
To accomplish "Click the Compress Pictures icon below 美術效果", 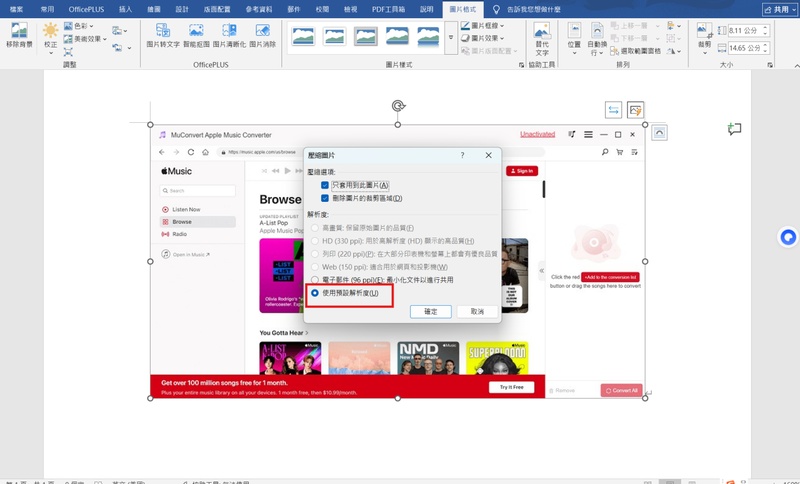I will coord(68,52).
